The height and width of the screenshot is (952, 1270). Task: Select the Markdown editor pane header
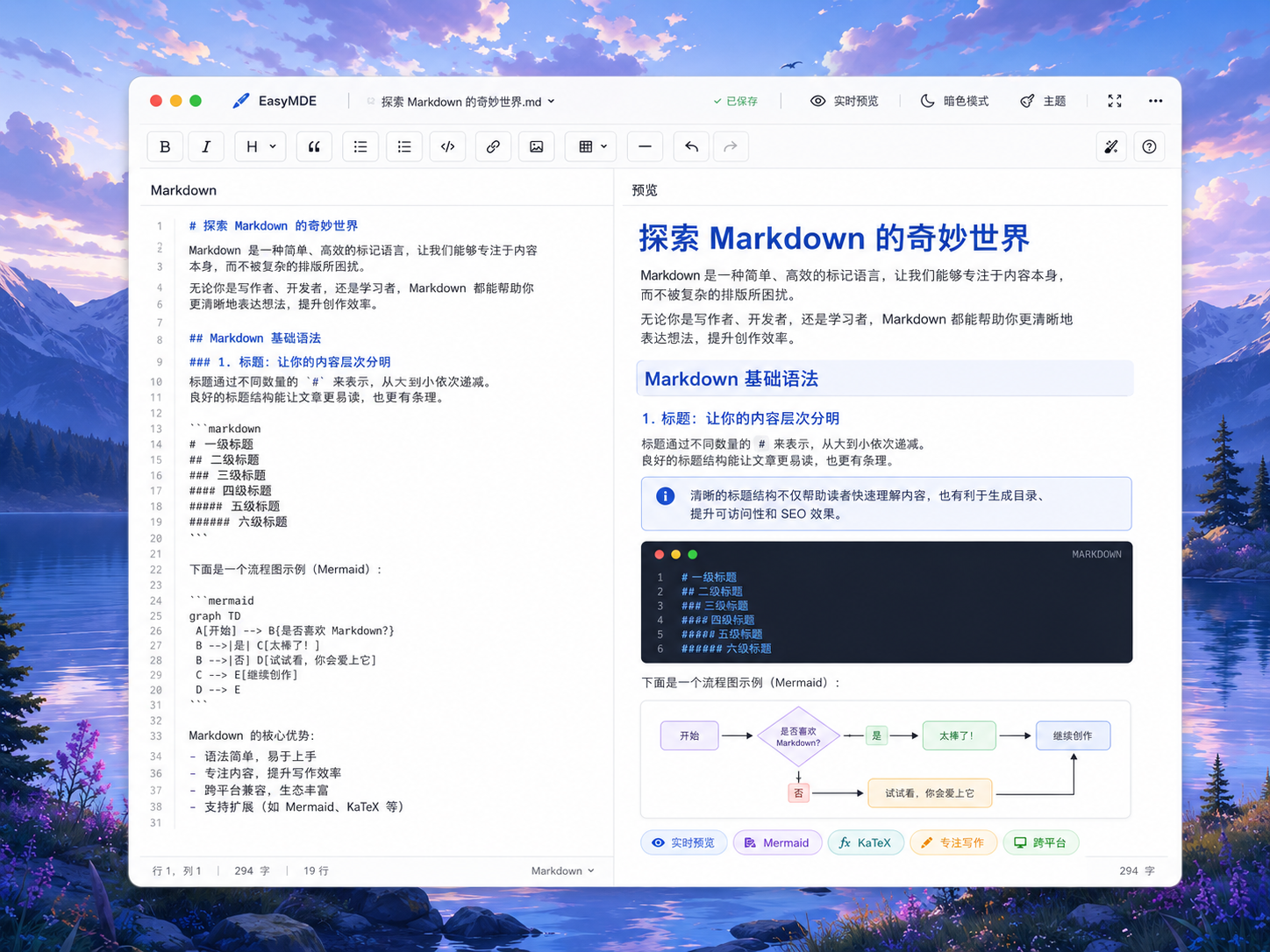point(183,190)
